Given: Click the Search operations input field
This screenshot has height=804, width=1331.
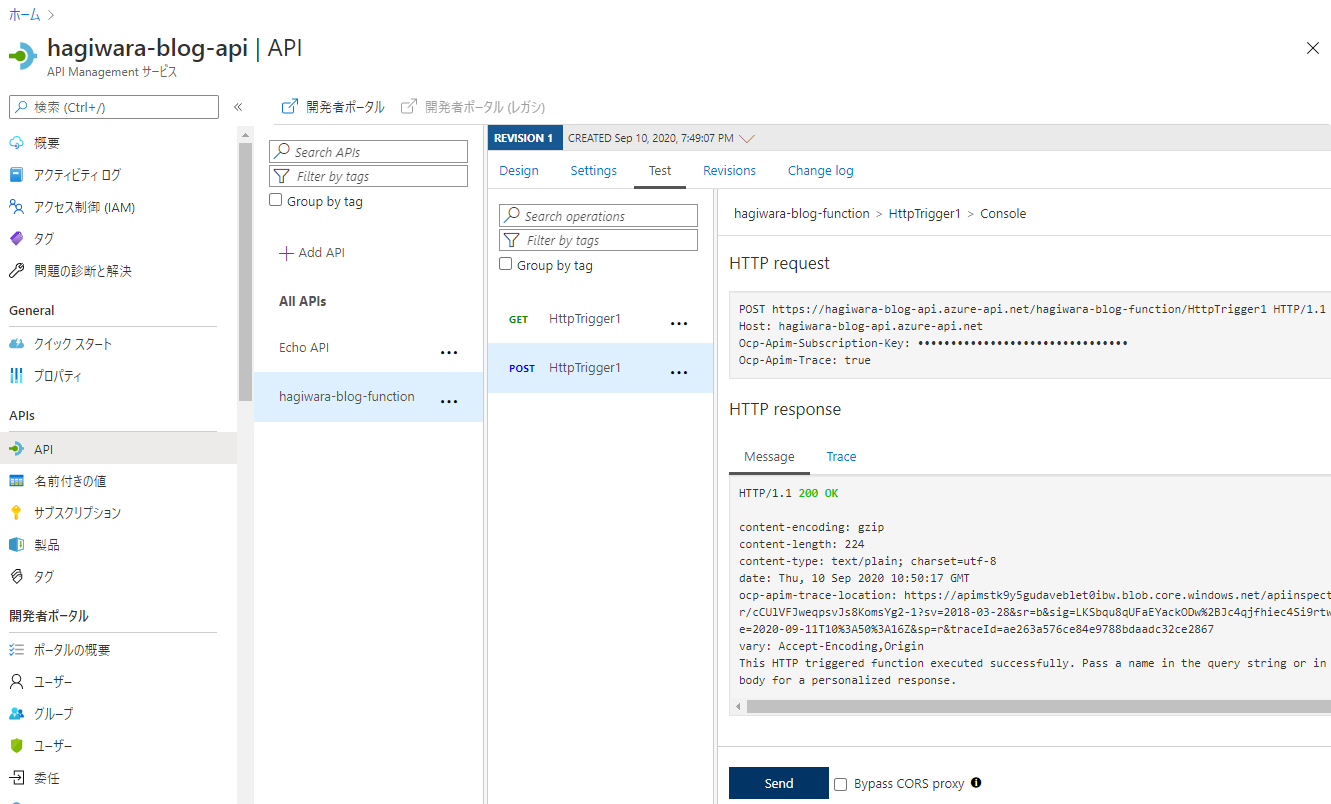Looking at the screenshot, I should [x=597, y=215].
